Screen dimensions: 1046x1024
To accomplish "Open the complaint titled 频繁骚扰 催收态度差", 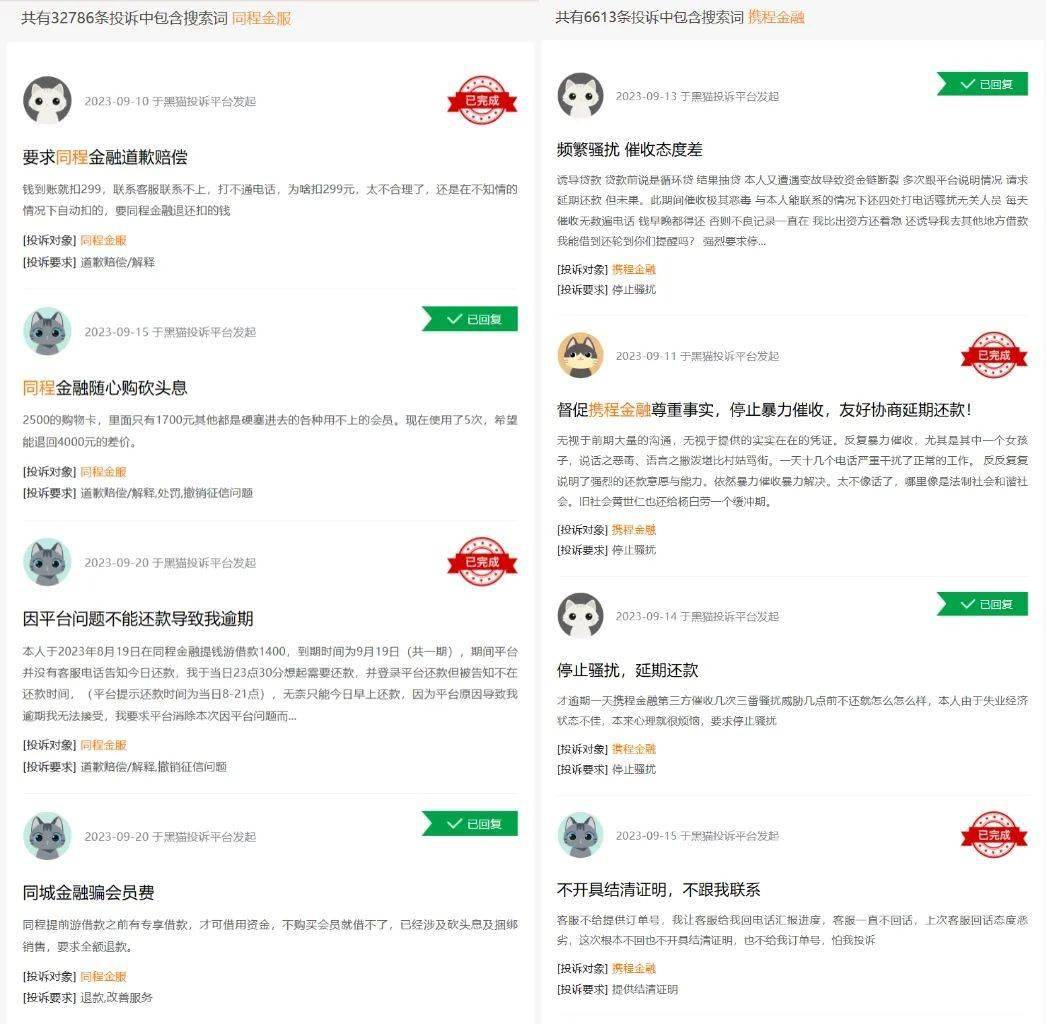I will 630,149.
